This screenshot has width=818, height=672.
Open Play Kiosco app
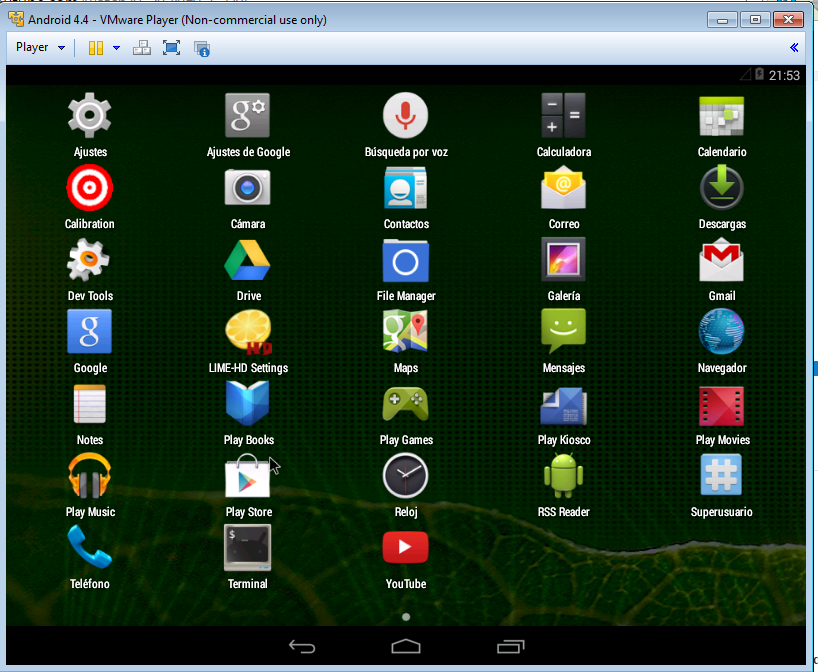click(563, 406)
